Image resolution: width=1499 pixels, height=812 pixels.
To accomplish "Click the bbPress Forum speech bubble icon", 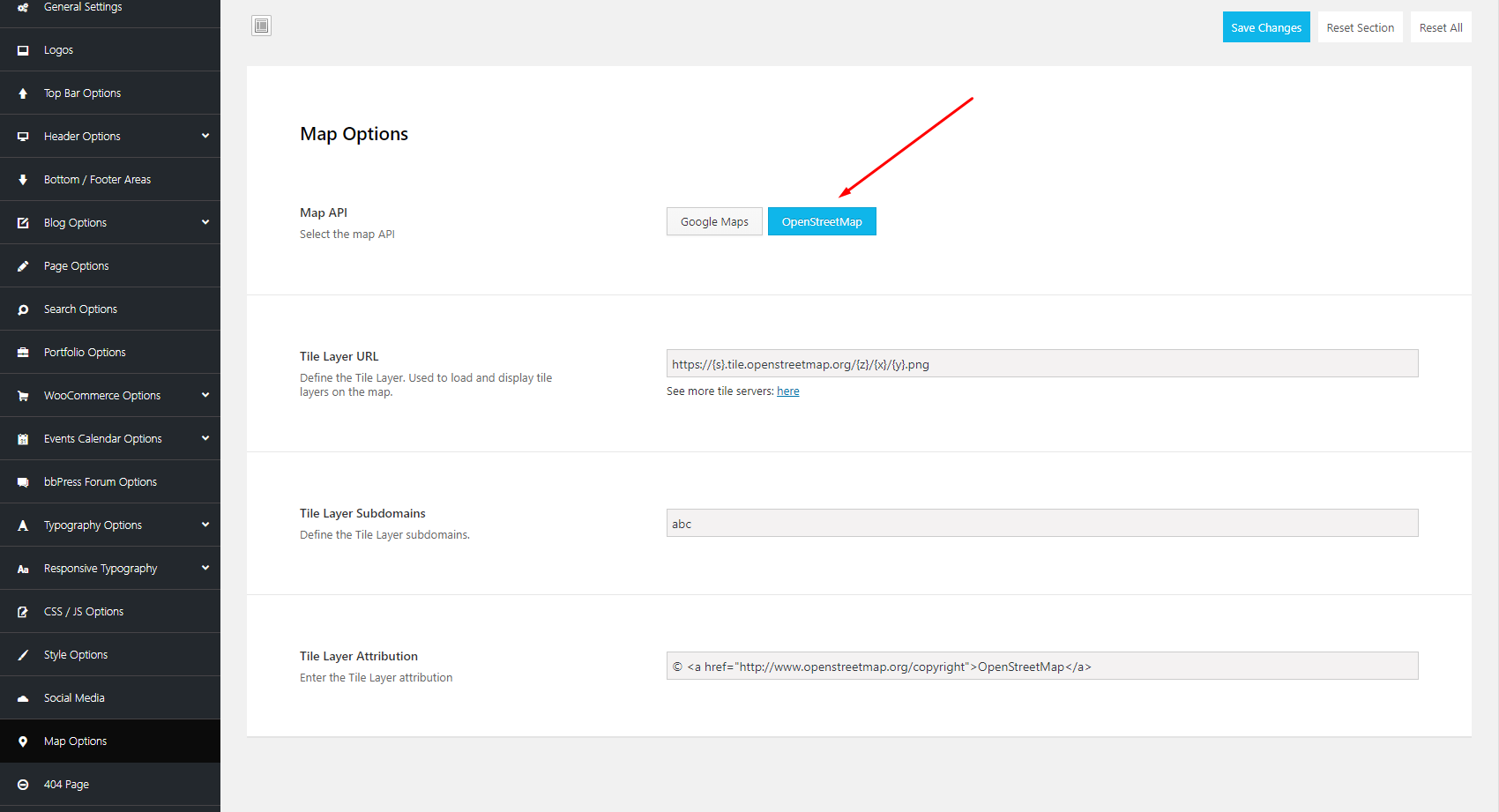I will (x=23, y=482).
